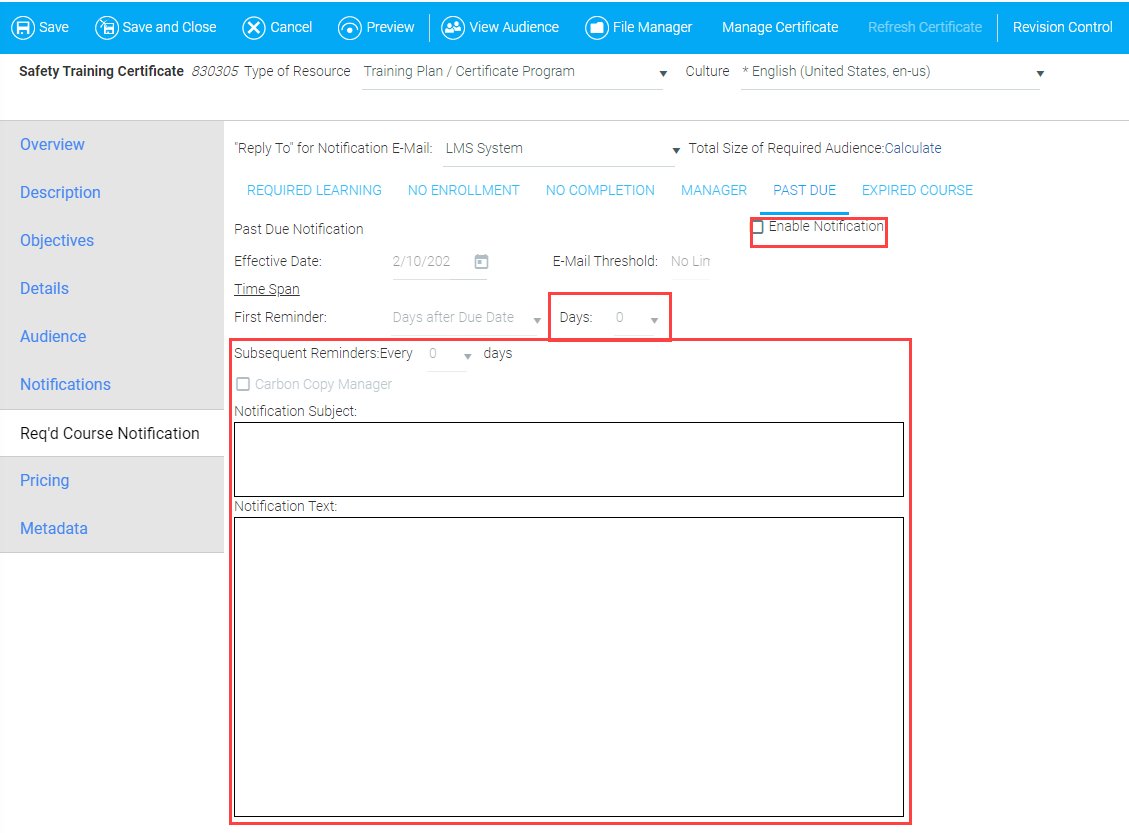
Task: Click the Preview eye icon
Action: pos(349,27)
